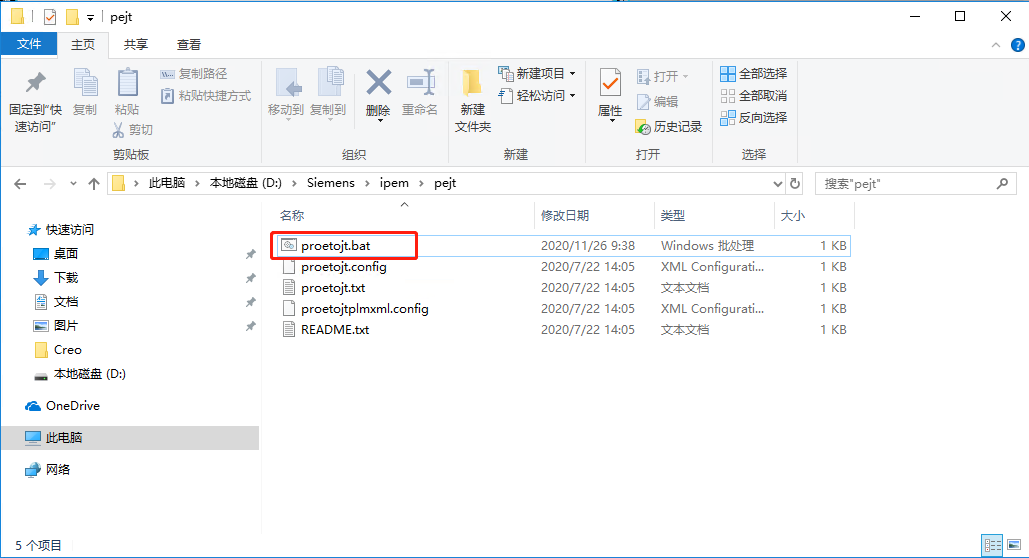Switch to Home ribbon tab
The image size is (1029, 558).
tap(83, 45)
